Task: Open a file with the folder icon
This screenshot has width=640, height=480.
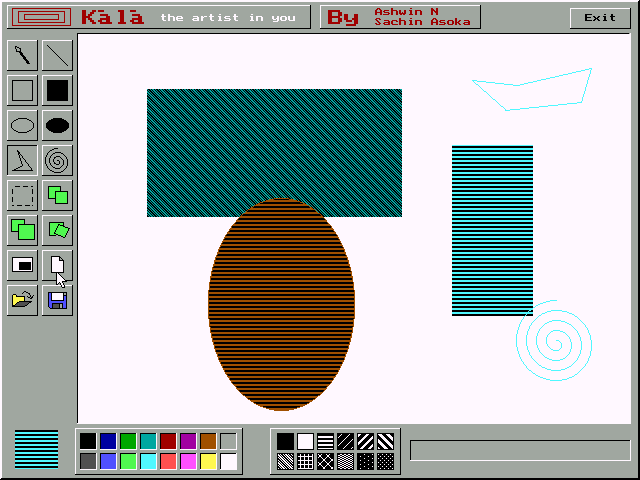Action: click(22, 300)
